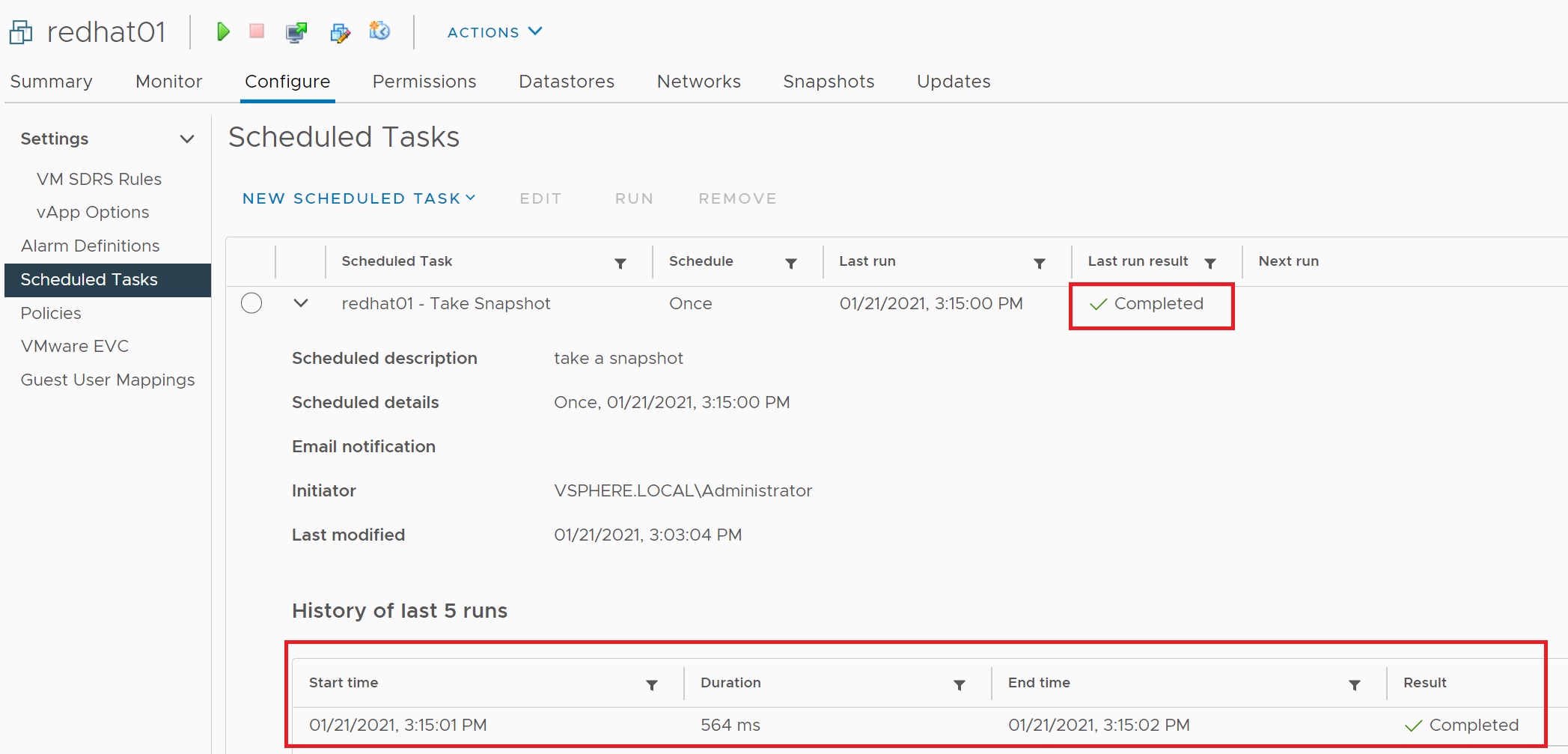Filter the history Duration column
This screenshot has height=754, width=1568.
click(959, 684)
